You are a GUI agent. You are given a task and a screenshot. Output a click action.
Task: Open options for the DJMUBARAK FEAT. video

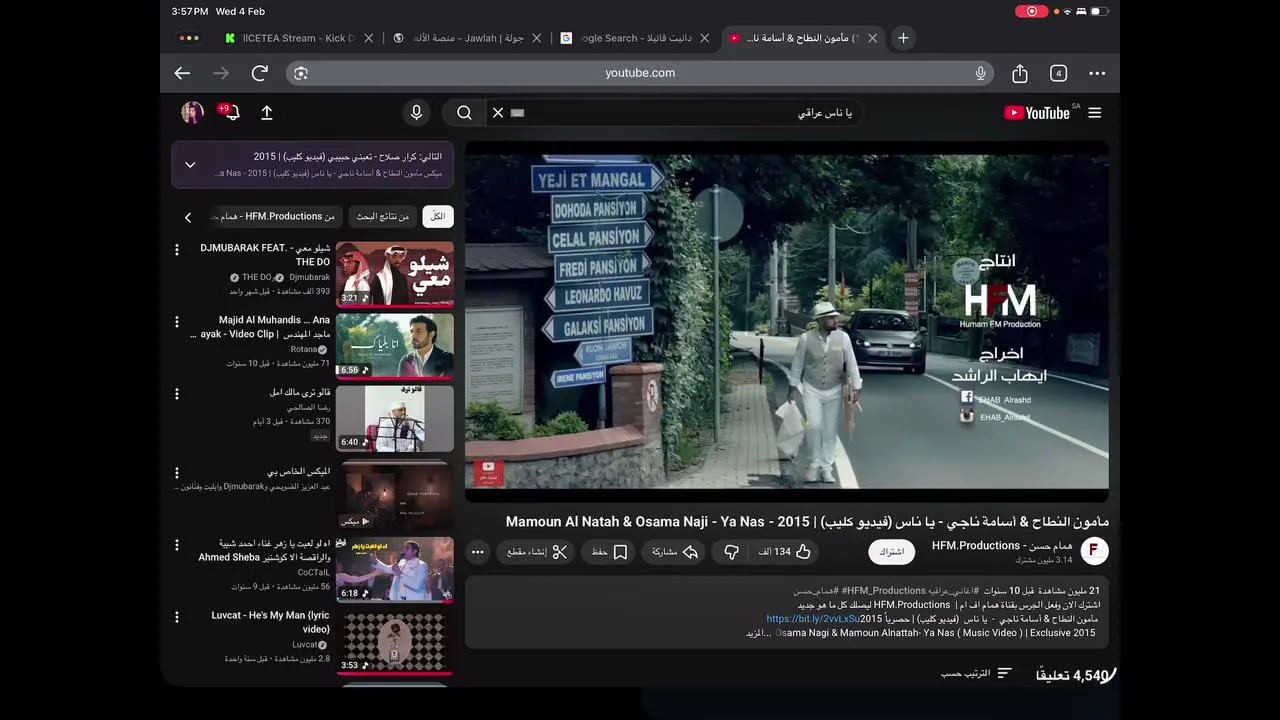coord(177,249)
